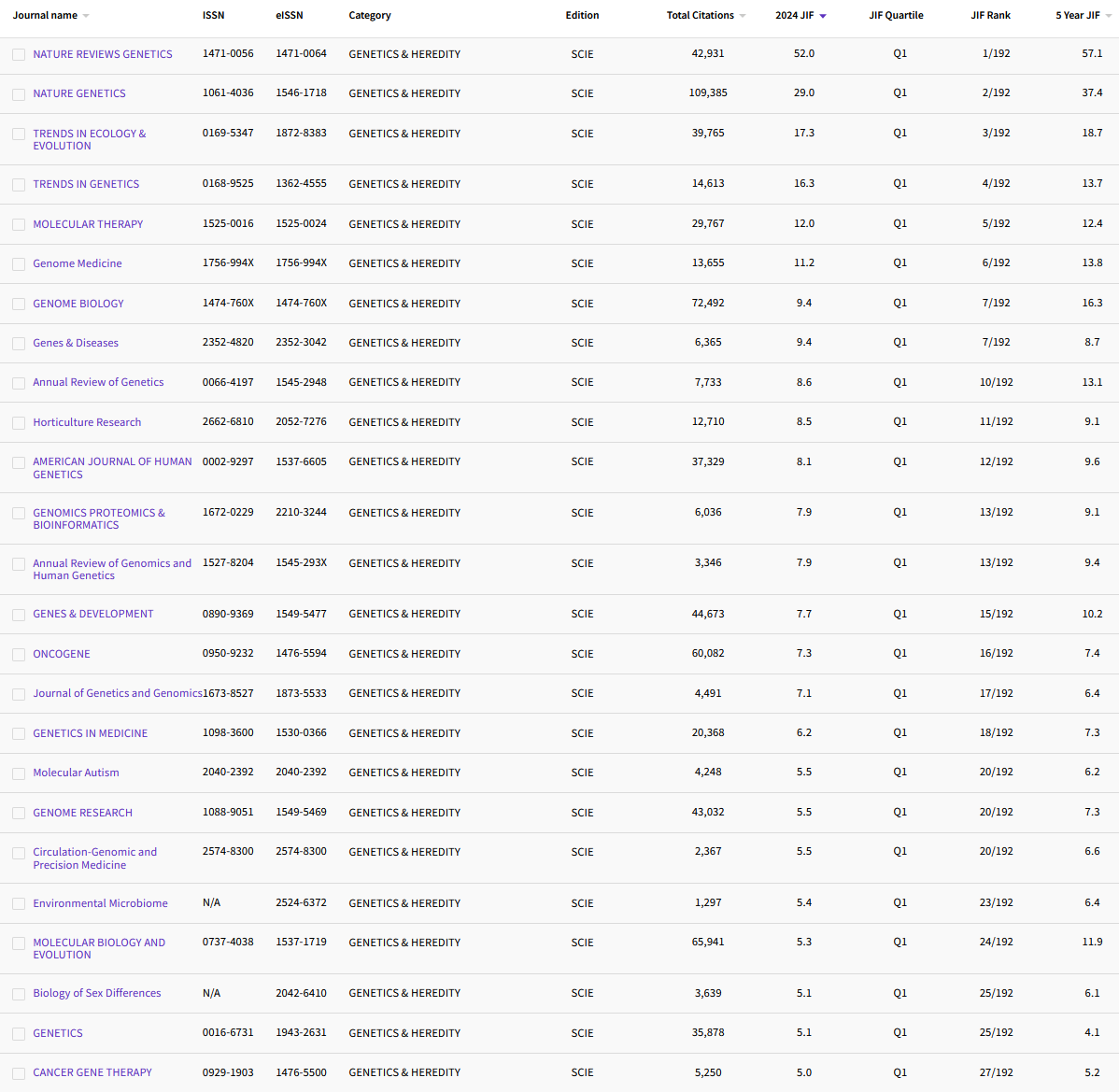View the Environmental Microbiome journal page
Screen dimensions: 1119x1092
coord(100,903)
